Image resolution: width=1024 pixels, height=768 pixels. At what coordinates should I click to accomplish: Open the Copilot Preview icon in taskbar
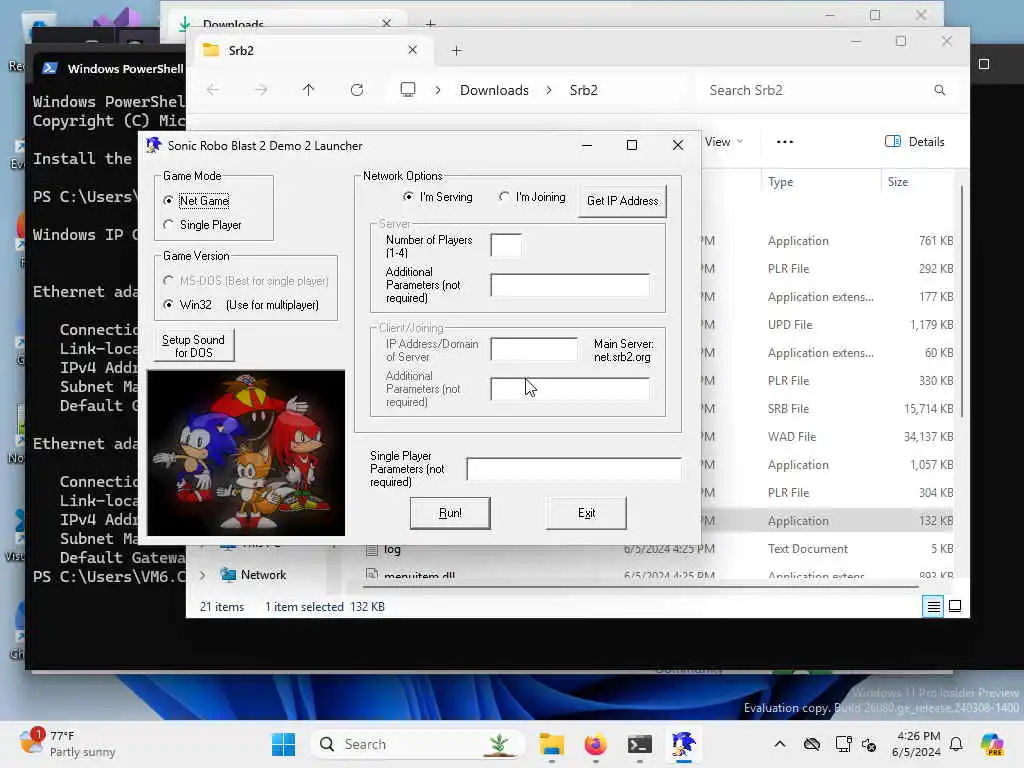(992, 744)
